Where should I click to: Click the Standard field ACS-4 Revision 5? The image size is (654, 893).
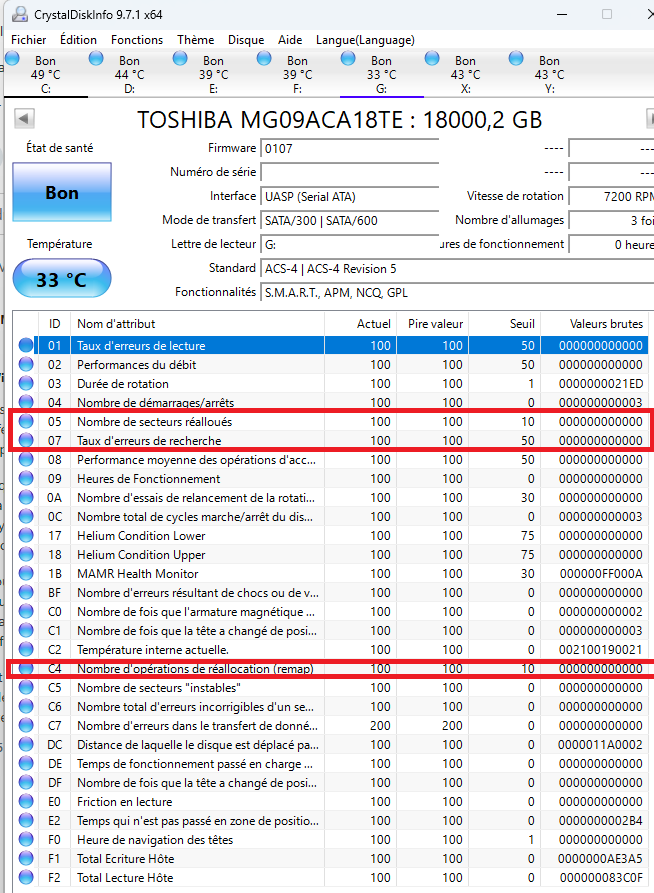coord(457,268)
